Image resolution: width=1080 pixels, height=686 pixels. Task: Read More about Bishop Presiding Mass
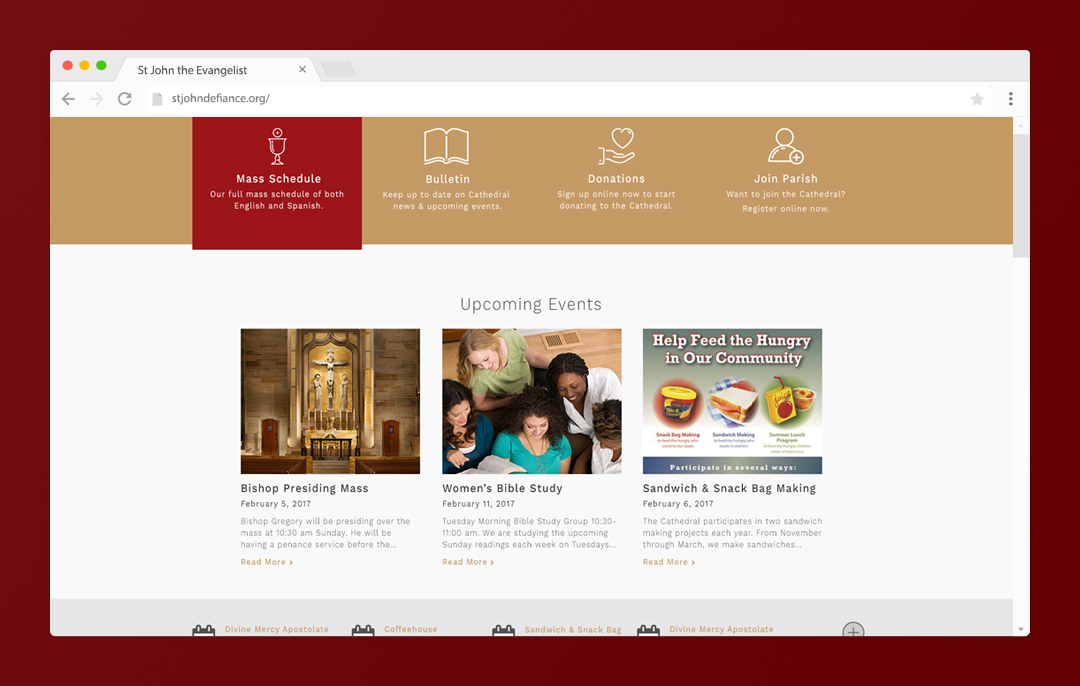click(267, 562)
